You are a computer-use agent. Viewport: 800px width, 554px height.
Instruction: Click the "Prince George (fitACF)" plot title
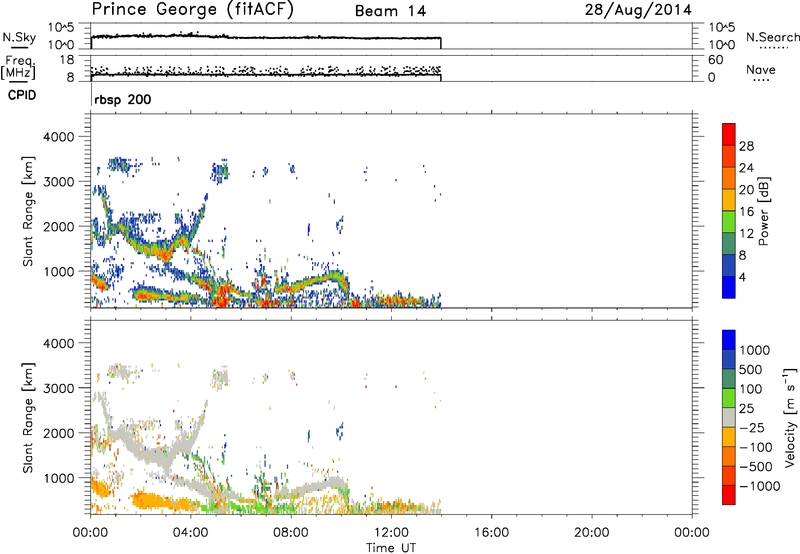click(193, 10)
